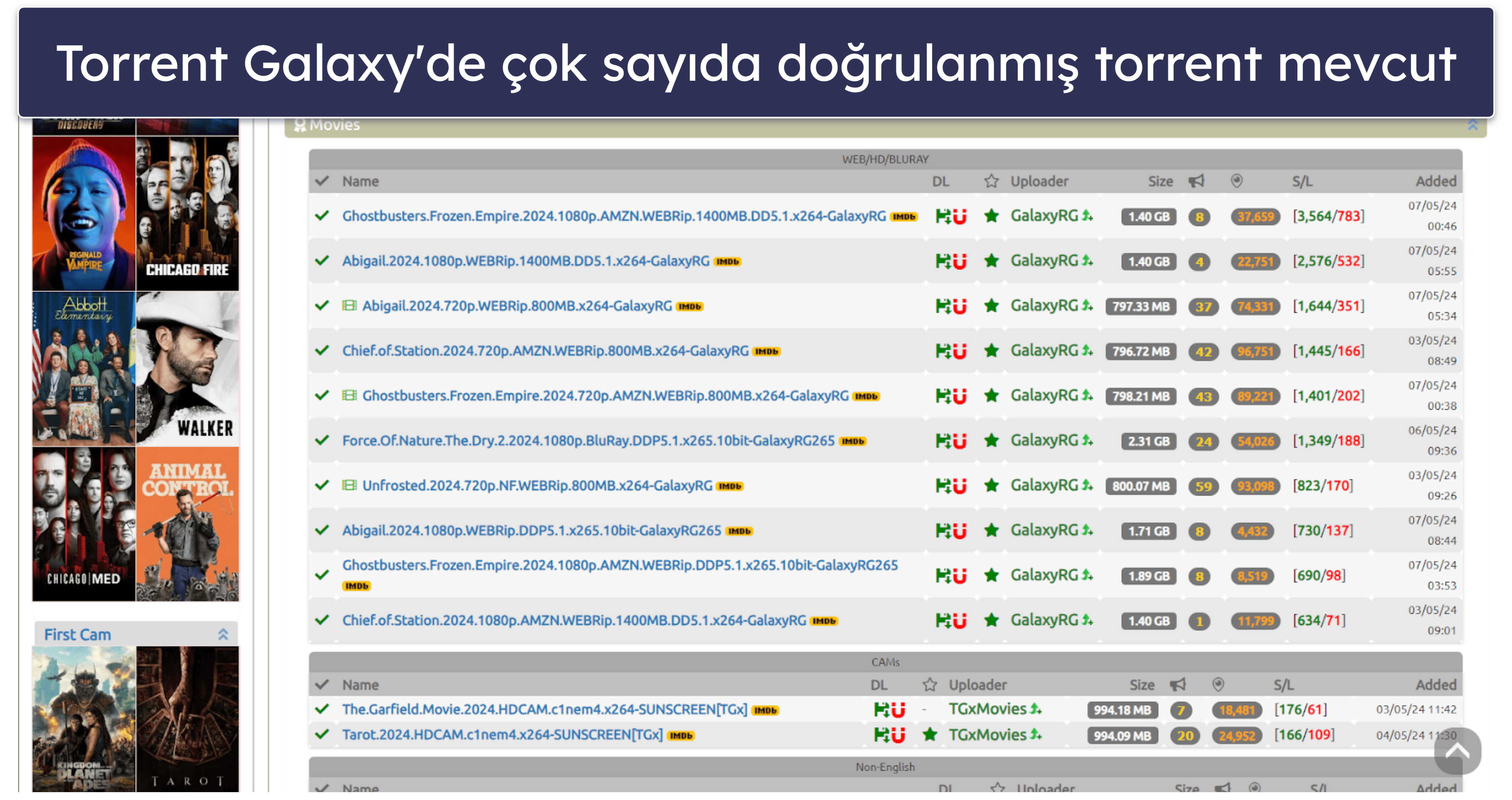This screenshot has width=1512, height=800.
Task: Click the download icon for Ghostbusters.Frozen.Empire 1080p 1400MB
Action: (x=942, y=217)
